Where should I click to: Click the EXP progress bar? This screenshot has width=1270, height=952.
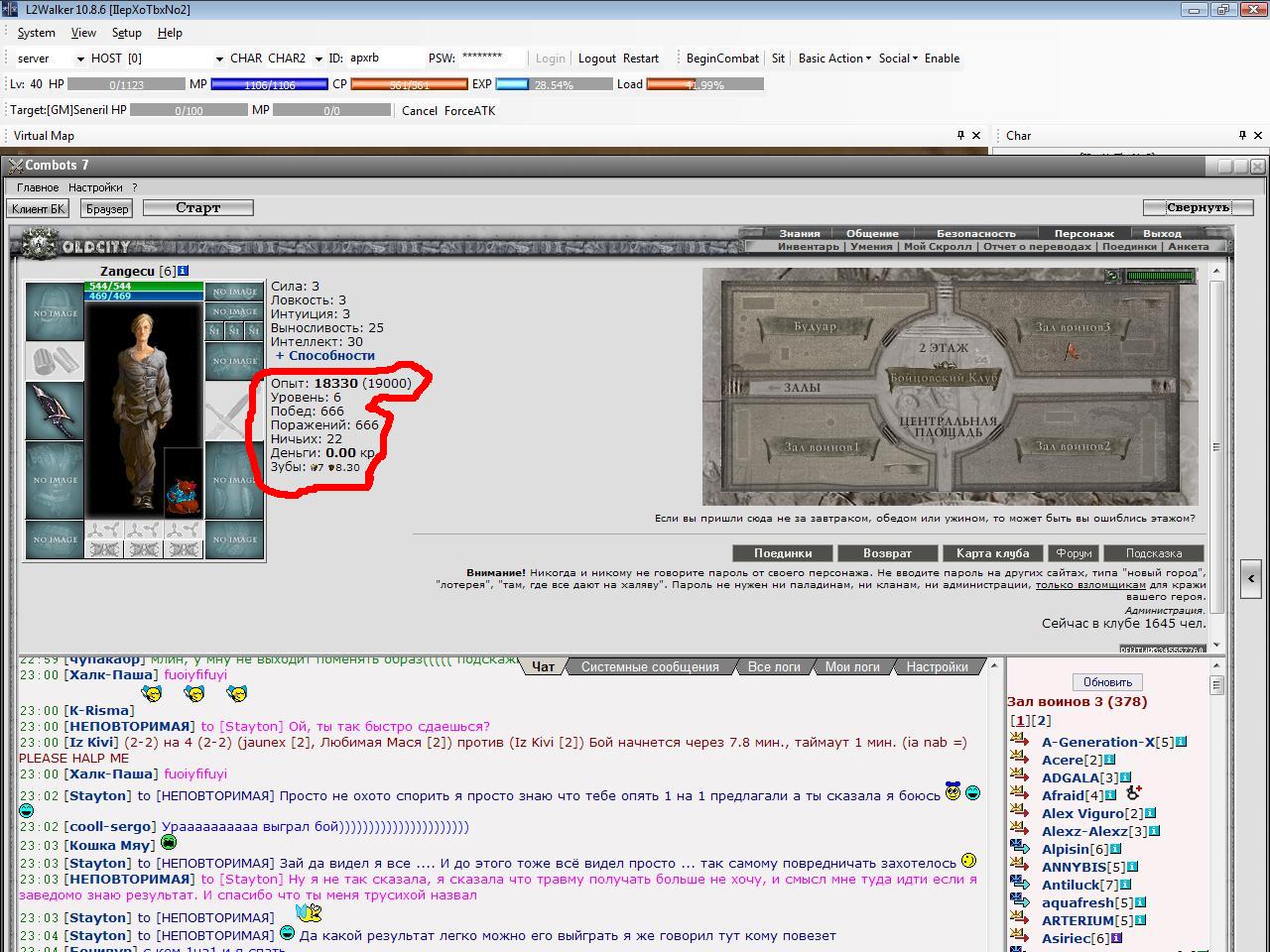(554, 84)
